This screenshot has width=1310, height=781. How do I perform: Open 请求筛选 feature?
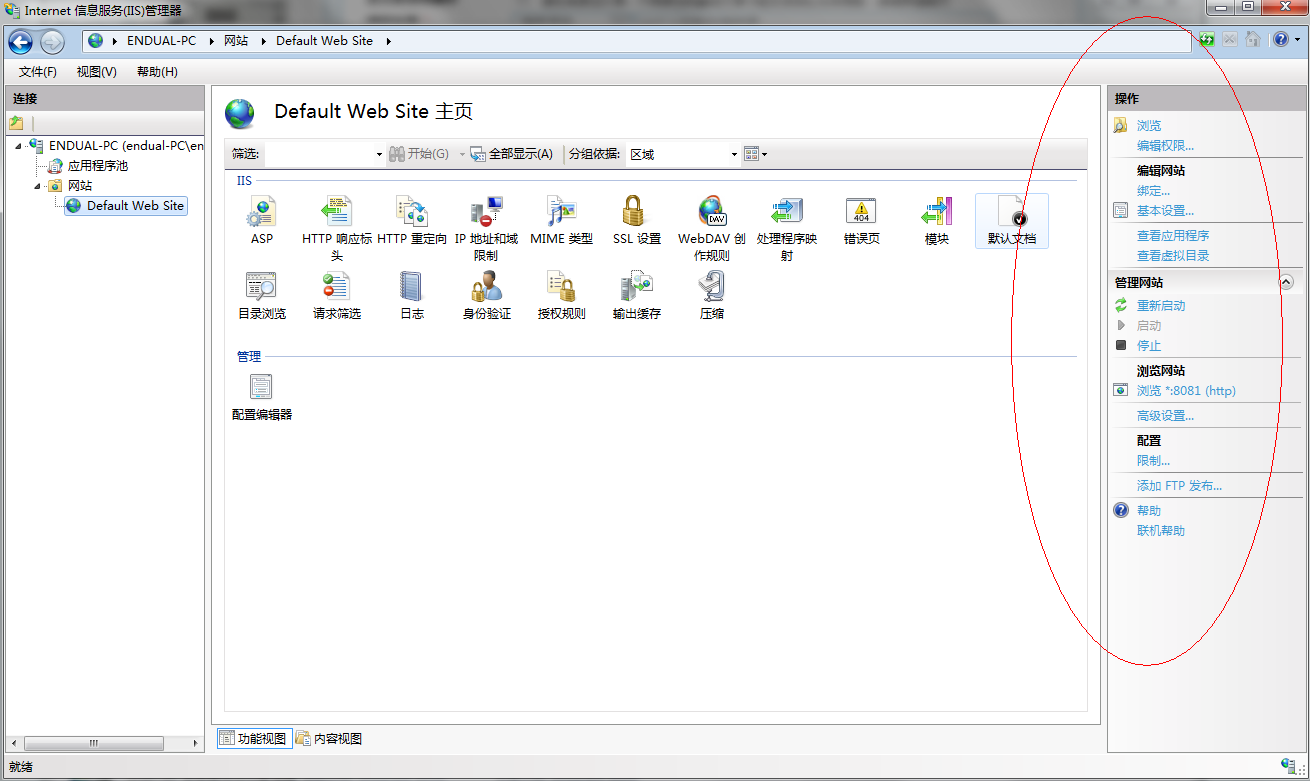336,295
